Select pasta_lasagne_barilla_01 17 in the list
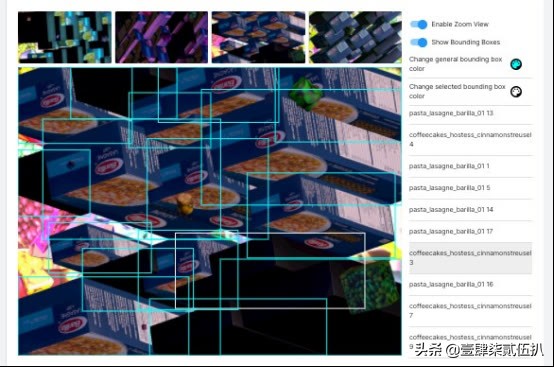The image size is (554, 367). [470, 232]
